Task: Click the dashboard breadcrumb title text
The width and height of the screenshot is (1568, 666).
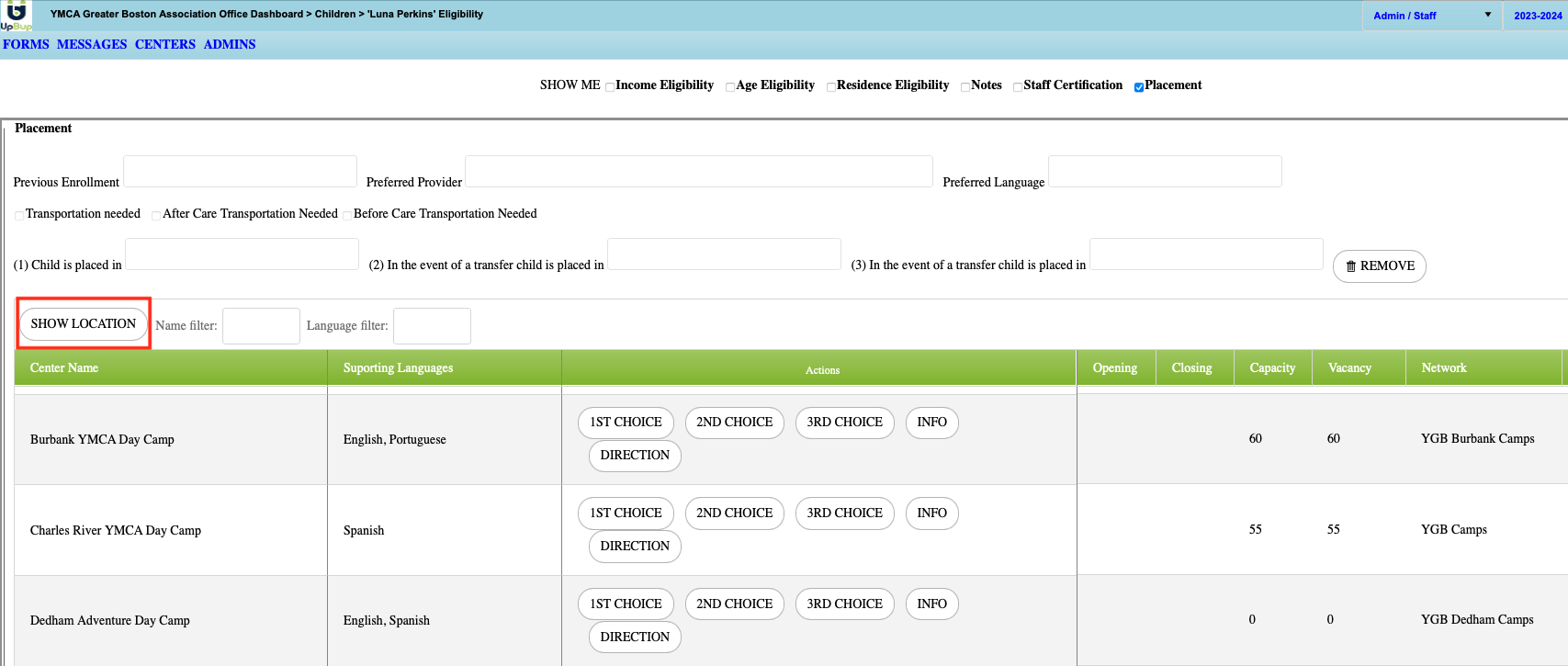Action: [x=266, y=15]
